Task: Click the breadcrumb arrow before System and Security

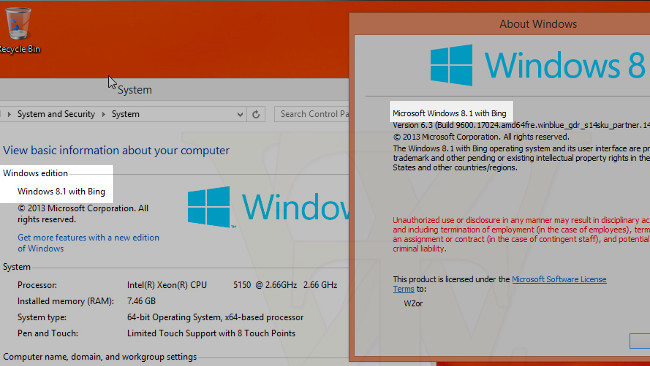Action: [9, 114]
